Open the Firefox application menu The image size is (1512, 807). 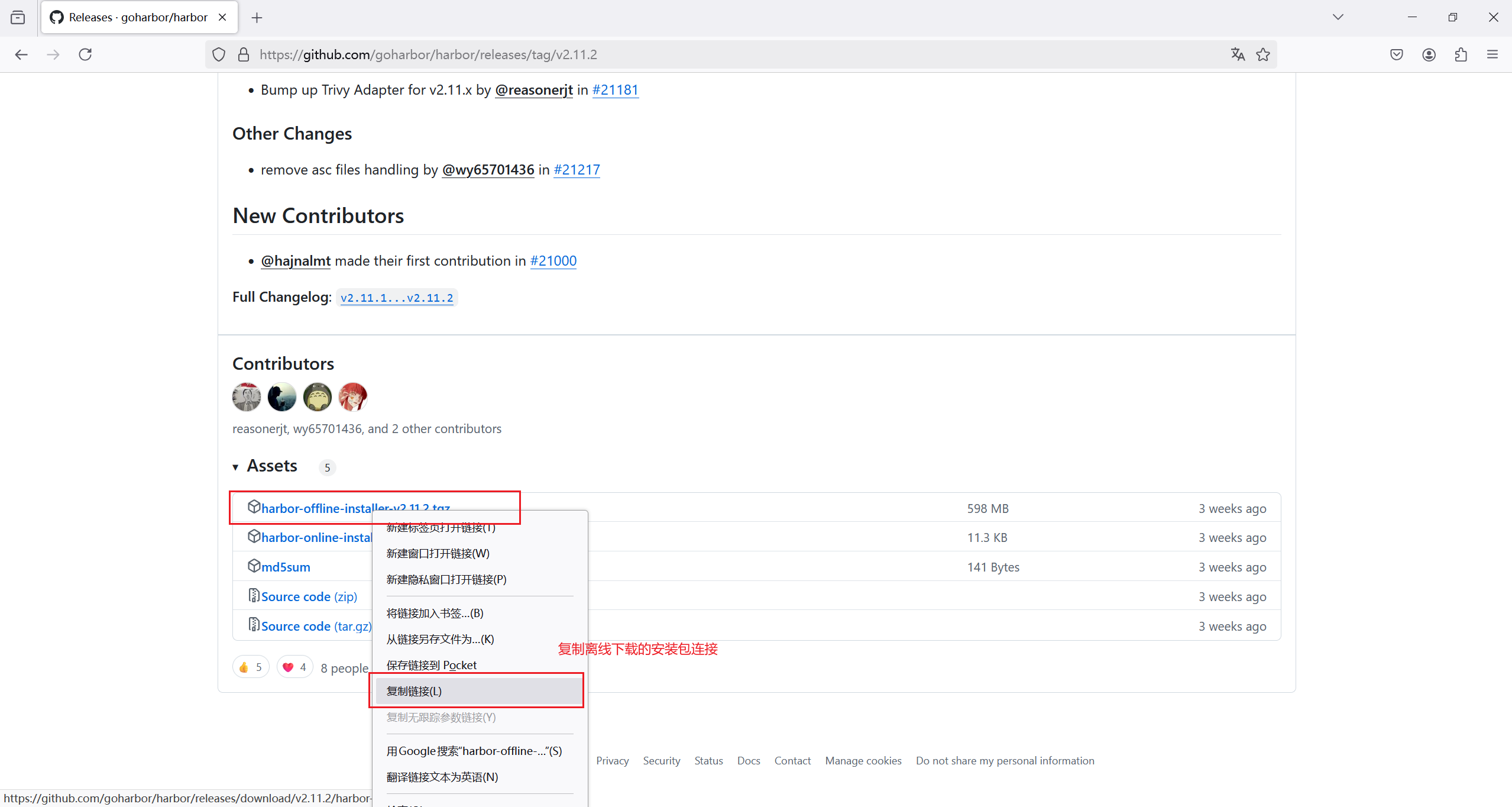[1492, 54]
